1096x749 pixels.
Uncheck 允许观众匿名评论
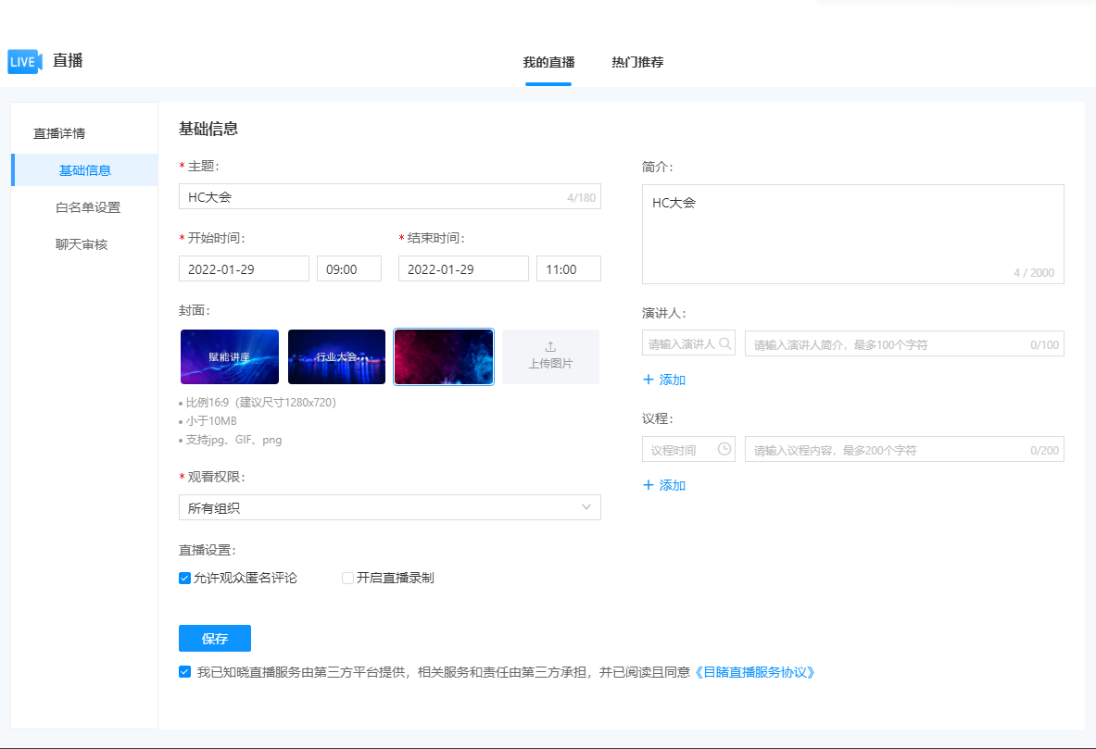click(x=184, y=577)
